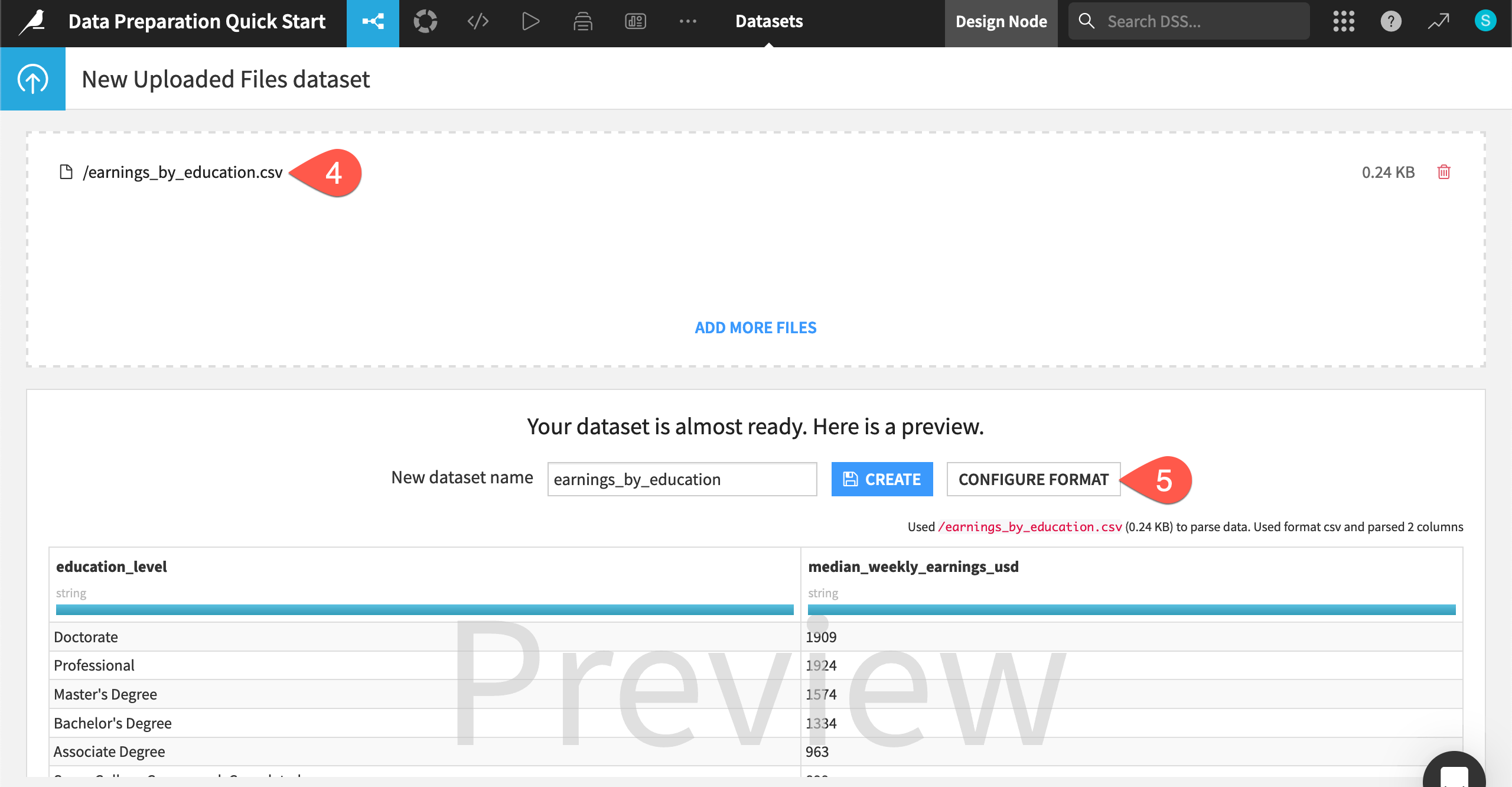Click the new dataset name field
Screen dimensions: 1512x787
pyautogui.click(x=682, y=479)
